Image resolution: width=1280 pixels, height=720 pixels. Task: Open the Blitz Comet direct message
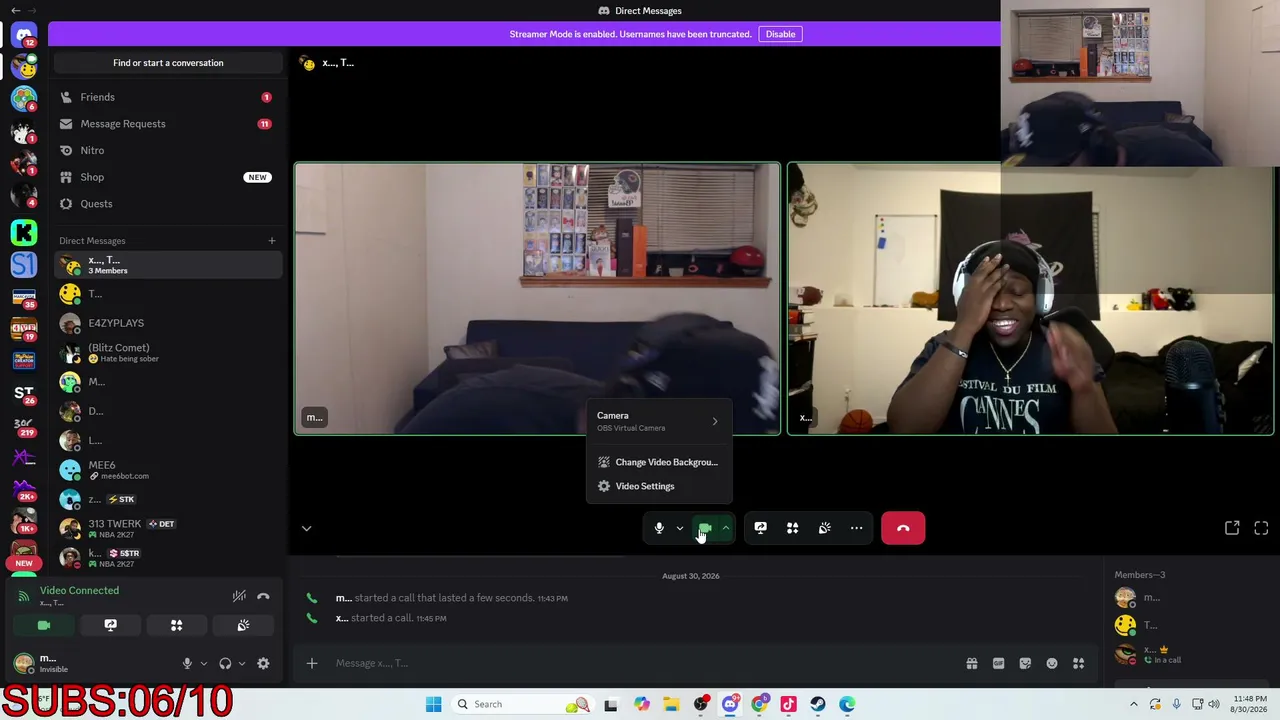click(x=168, y=353)
